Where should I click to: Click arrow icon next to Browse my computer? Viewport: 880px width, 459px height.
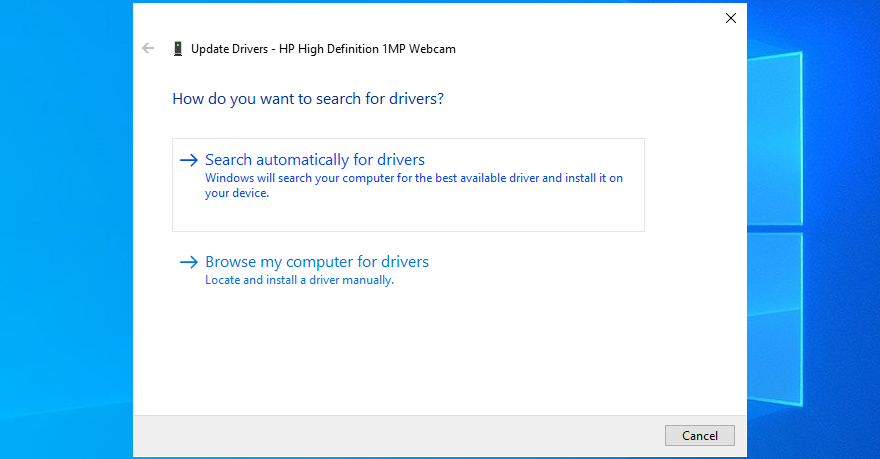click(x=188, y=262)
